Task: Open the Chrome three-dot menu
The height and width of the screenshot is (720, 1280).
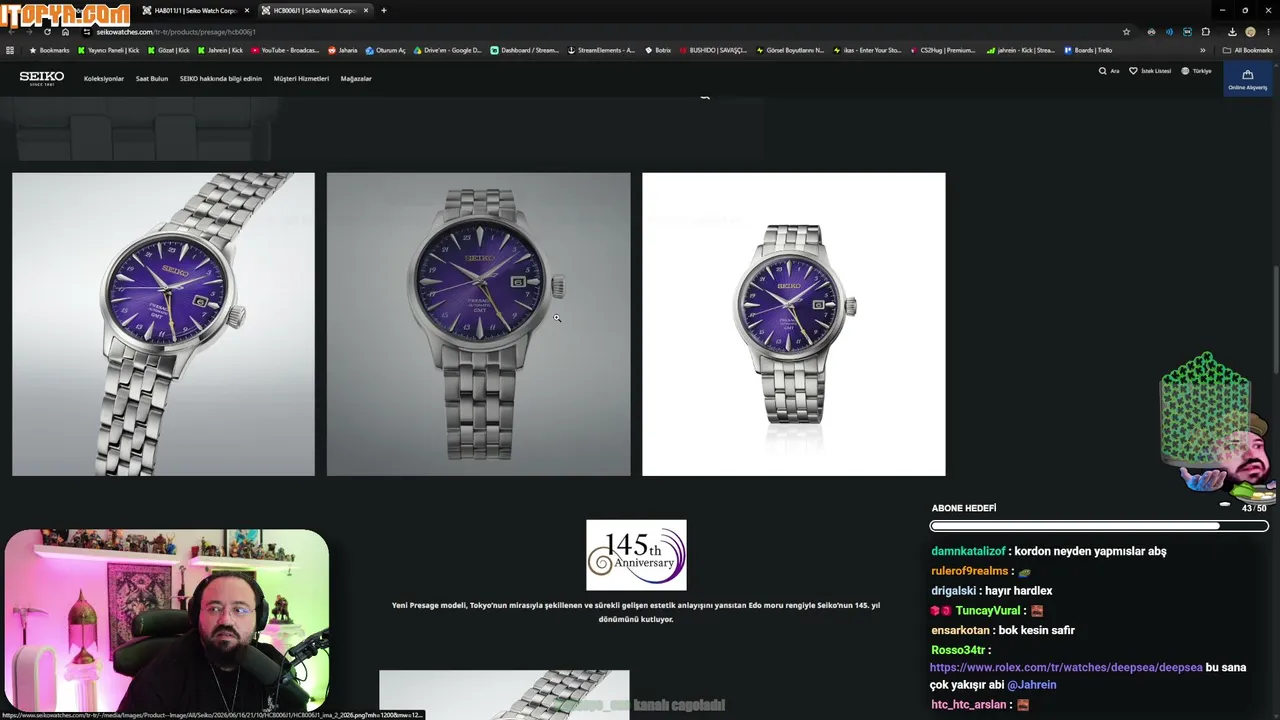Action: [x=1268, y=32]
